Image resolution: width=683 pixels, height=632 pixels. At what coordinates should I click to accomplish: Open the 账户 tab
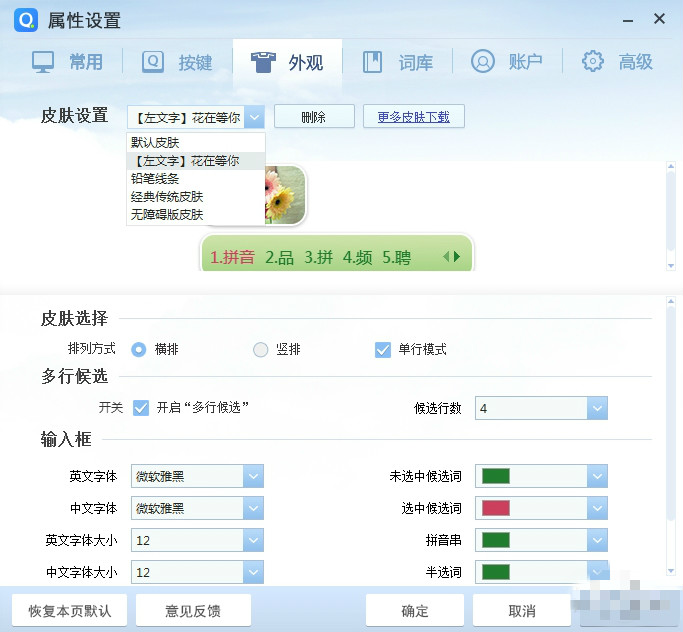coord(507,62)
